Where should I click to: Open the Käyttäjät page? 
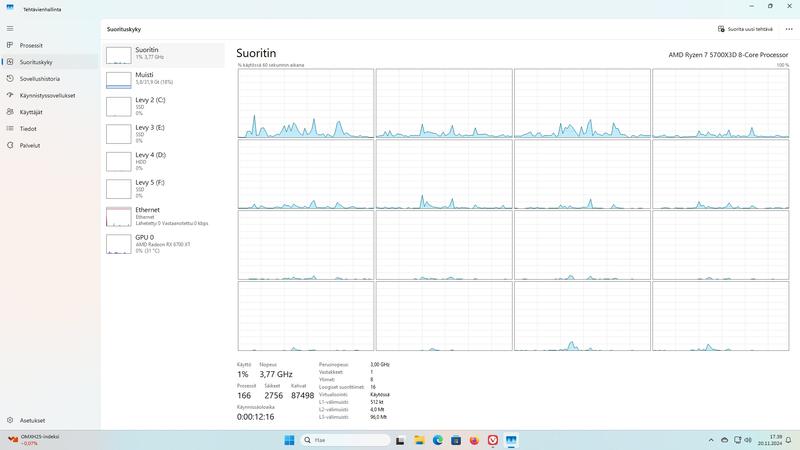pos(30,112)
